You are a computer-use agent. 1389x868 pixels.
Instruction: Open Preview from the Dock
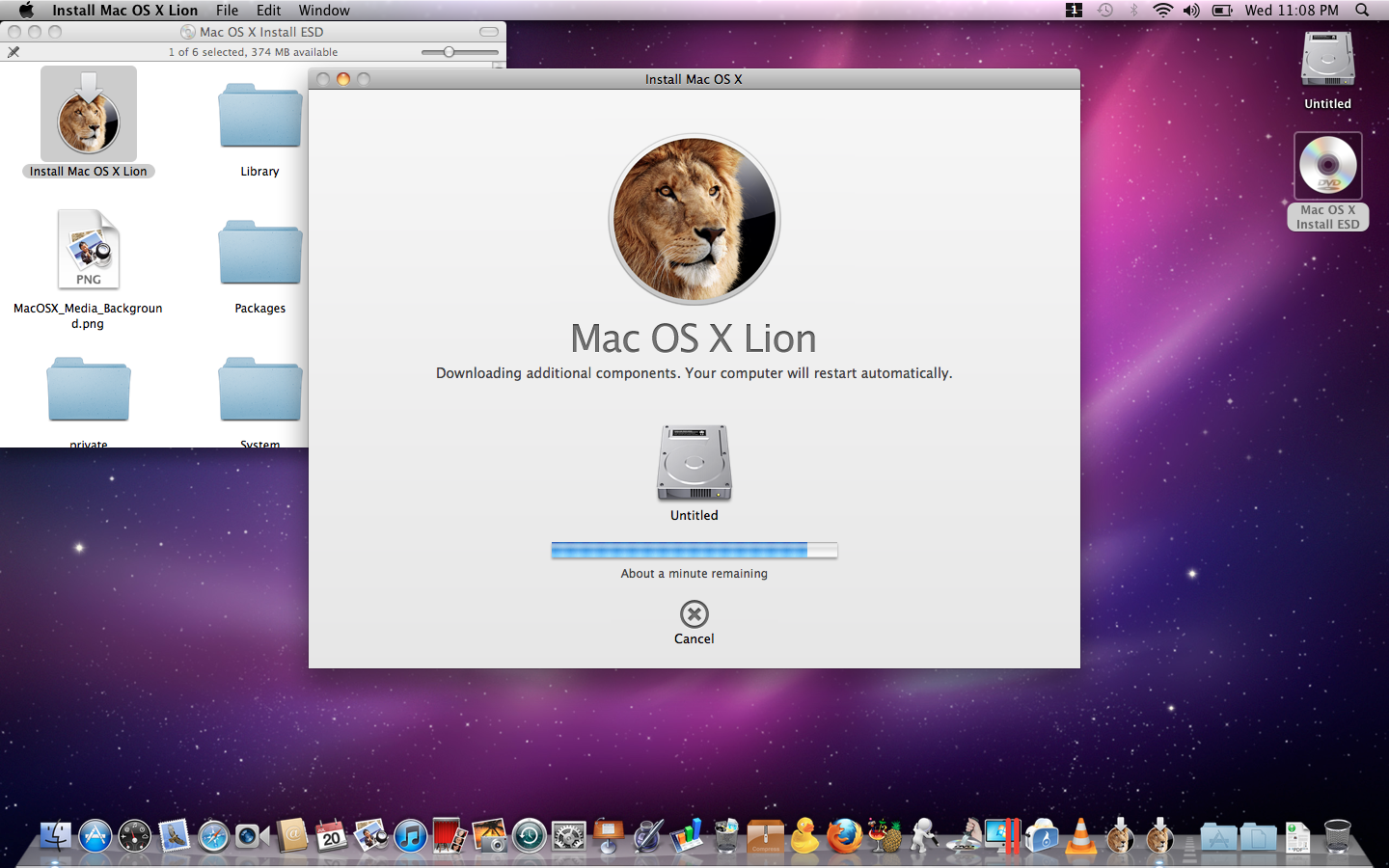[370, 835]
